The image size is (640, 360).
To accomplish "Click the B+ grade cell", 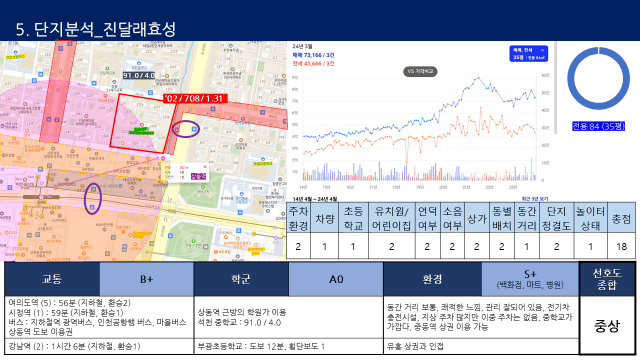I will pyautogui.click(x=147, y=279).
